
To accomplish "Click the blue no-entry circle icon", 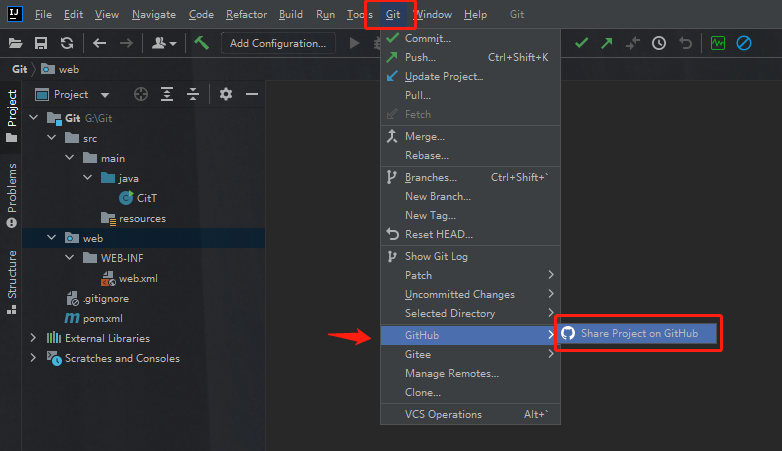I will click(x=744, y=43).
